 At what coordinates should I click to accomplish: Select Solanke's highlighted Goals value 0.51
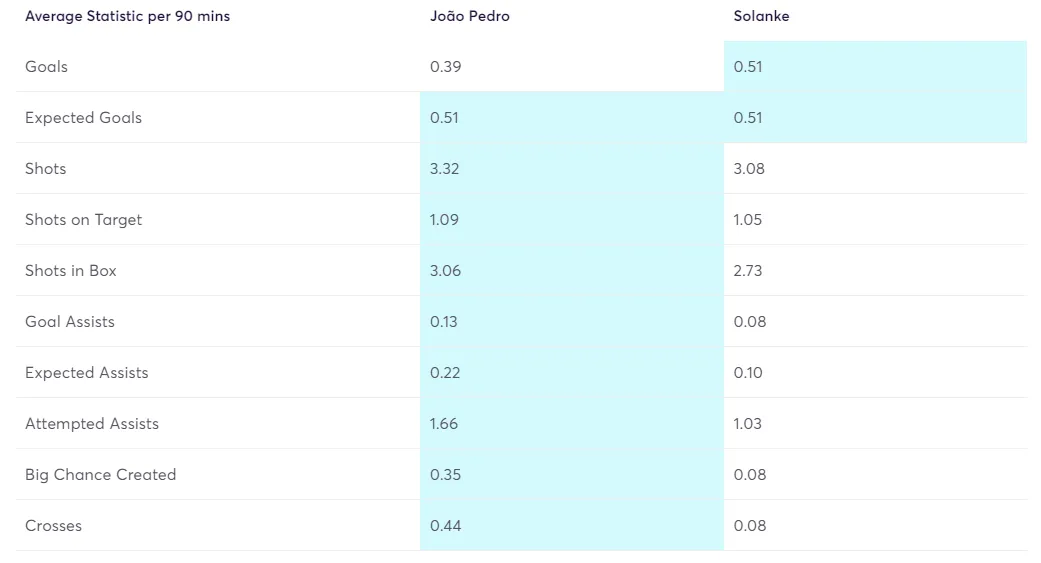coord(748,66)
